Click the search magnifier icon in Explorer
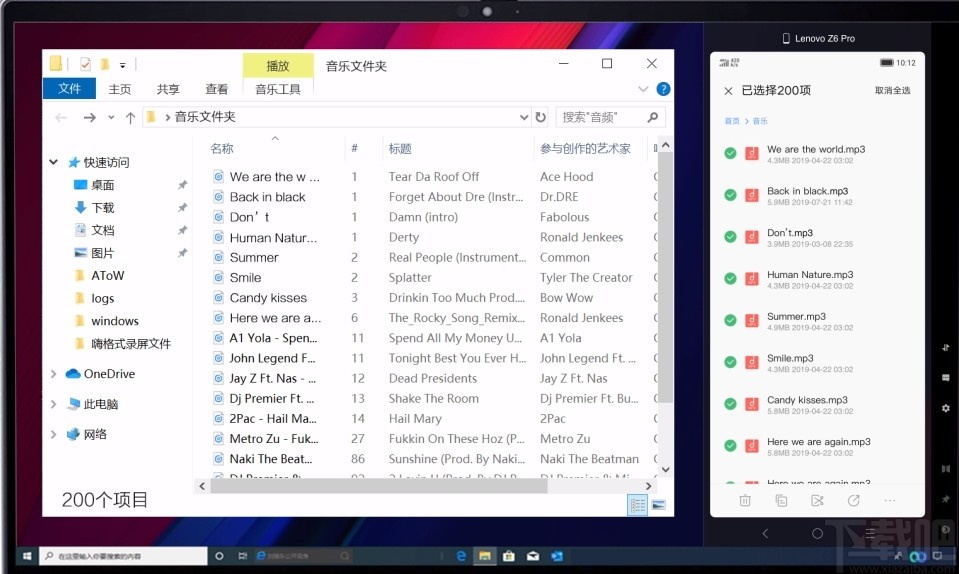The width and height of the screenshot is (959, 574). point(653,117)
